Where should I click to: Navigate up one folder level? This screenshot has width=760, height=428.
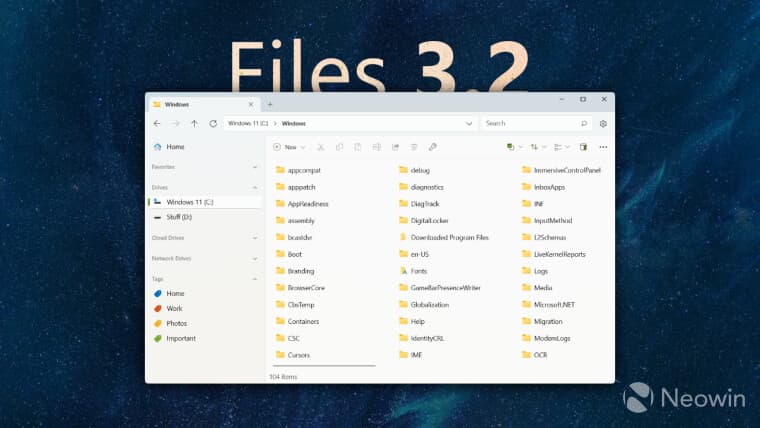click(194, 124)
